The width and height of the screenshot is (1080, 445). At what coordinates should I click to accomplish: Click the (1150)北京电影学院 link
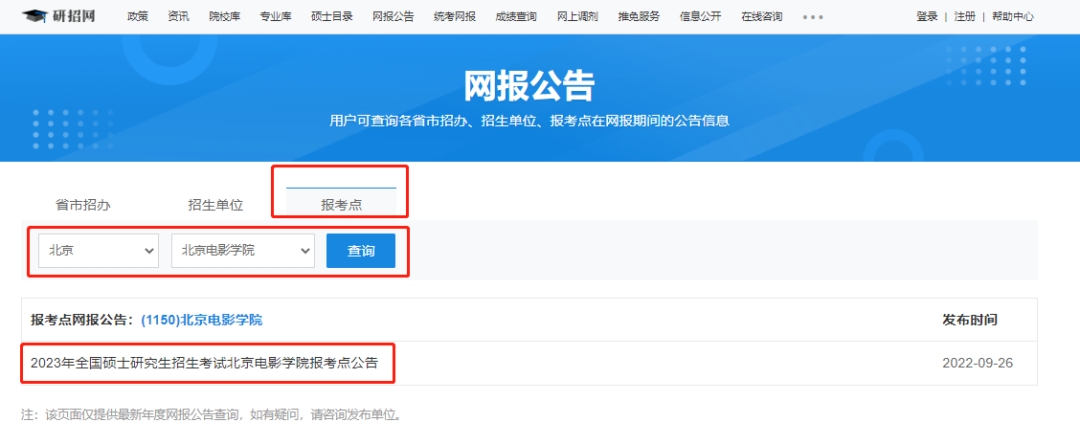[202, 320]
